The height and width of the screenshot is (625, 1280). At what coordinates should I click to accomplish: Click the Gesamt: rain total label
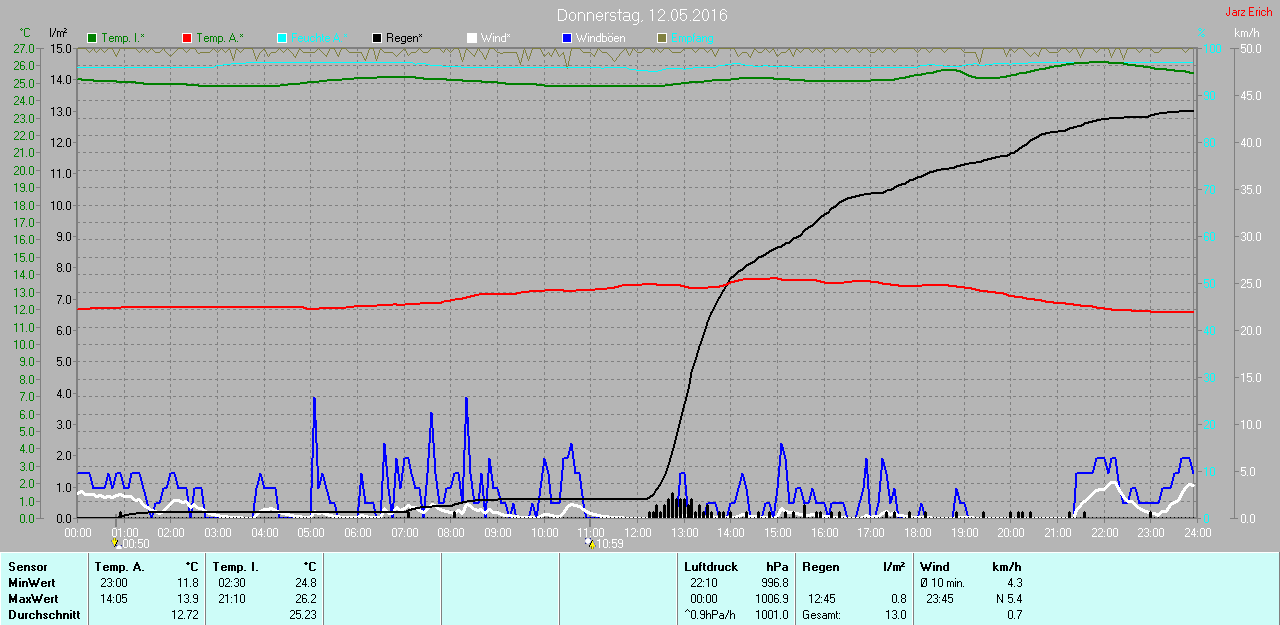point(821,615)
